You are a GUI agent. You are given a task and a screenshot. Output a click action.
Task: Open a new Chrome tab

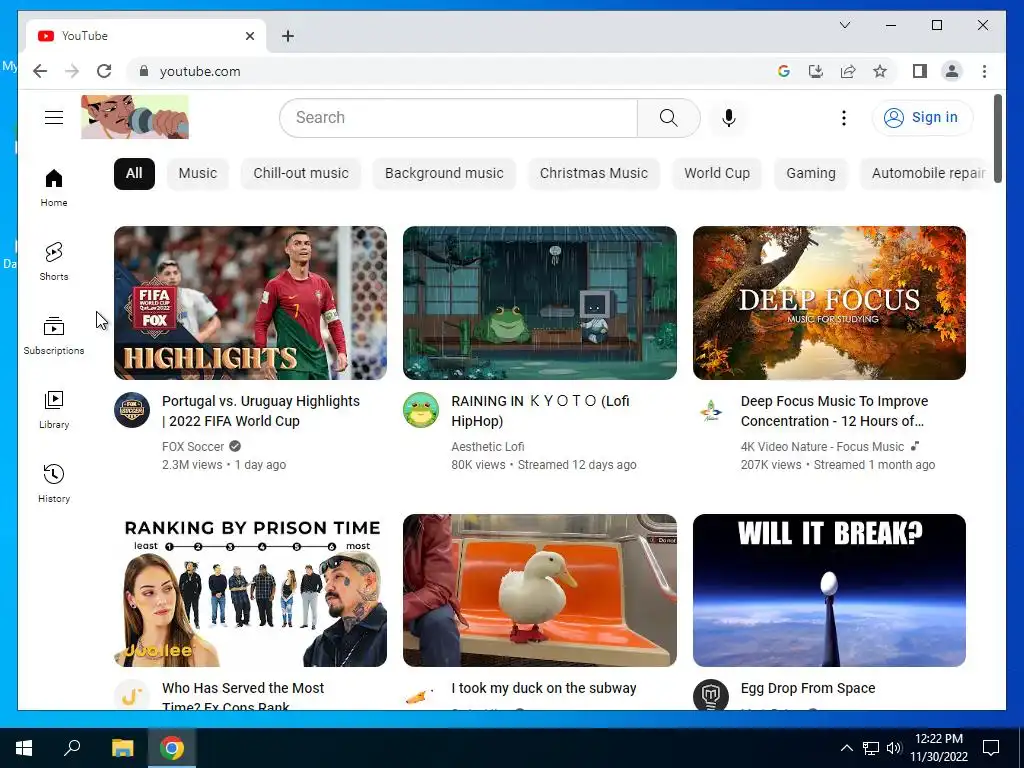pyautogui.click(x=288, y=36)
